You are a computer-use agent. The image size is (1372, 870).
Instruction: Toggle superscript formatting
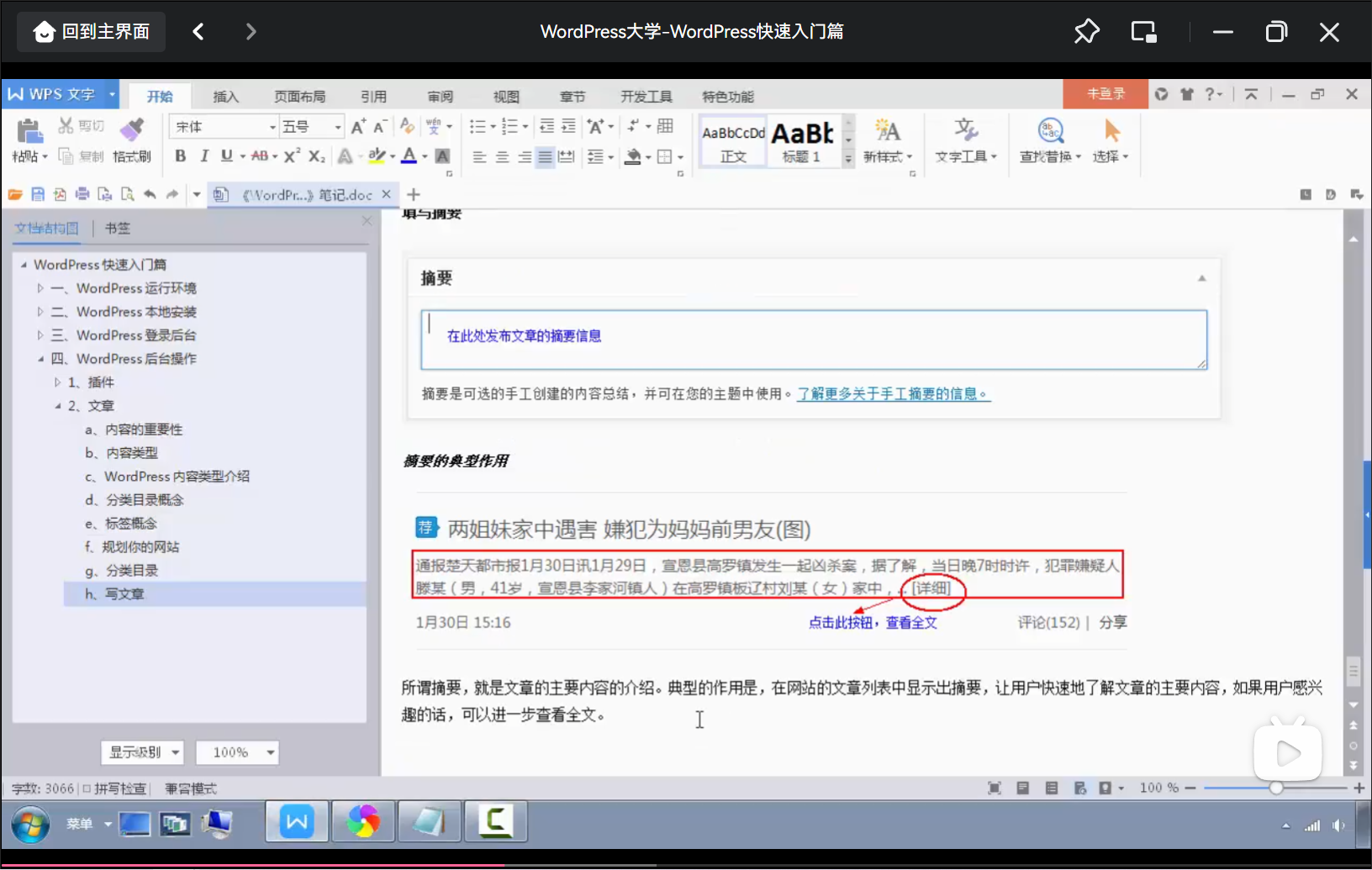coord(292,156)
